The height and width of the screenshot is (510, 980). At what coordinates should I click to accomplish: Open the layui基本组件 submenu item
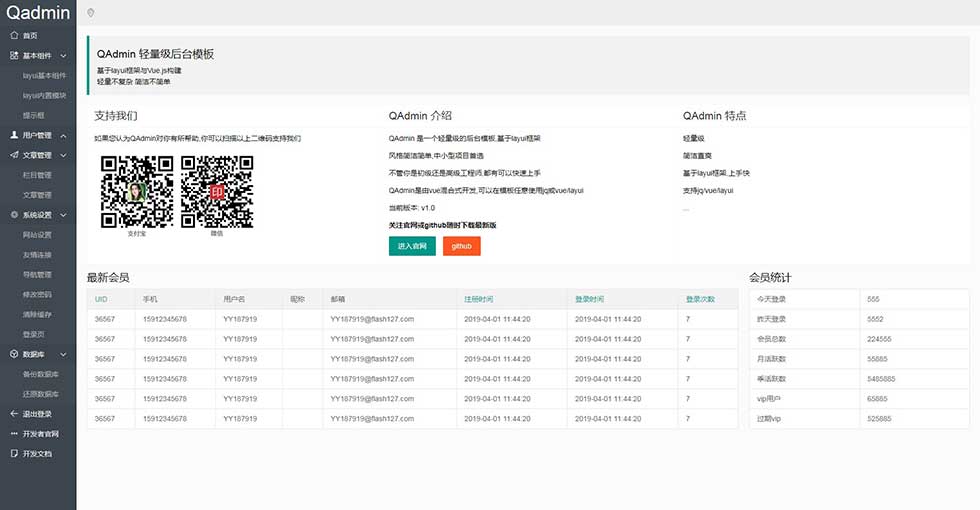point(44,76)
